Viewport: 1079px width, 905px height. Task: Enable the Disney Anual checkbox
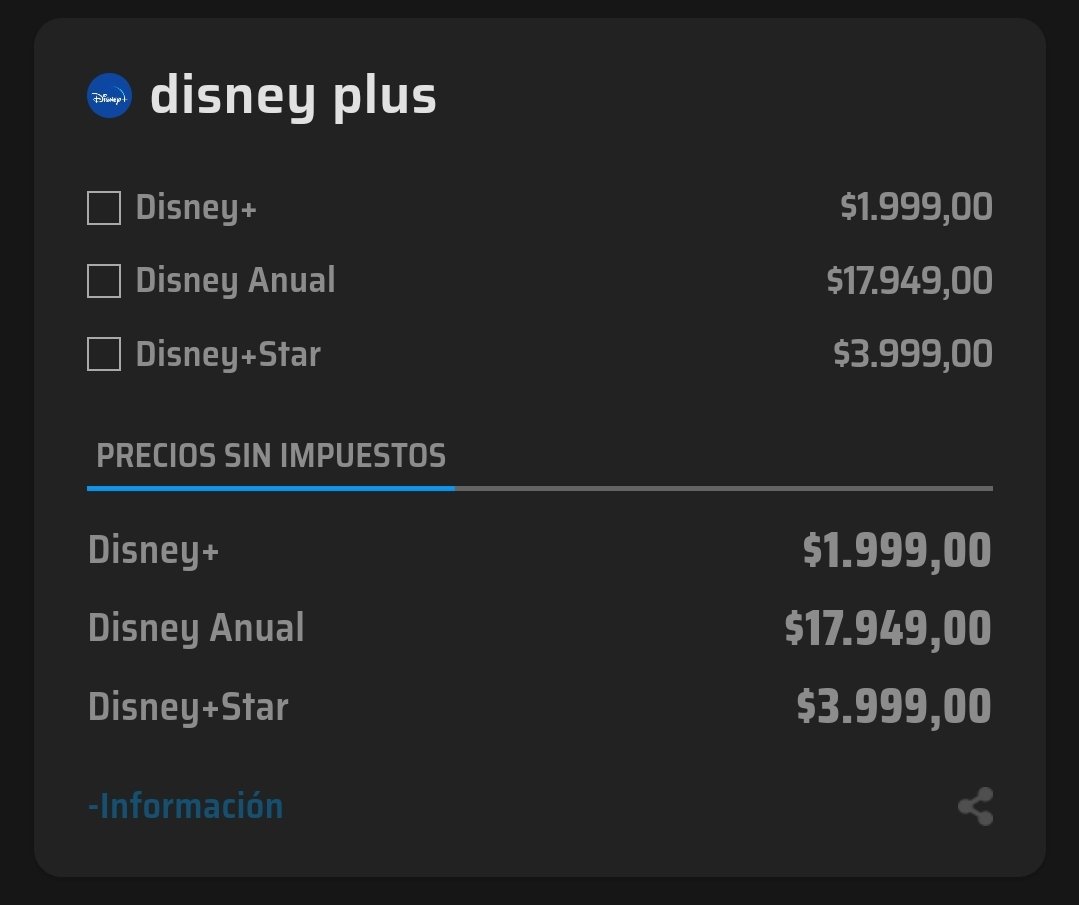pyautogui.click(x=103, y=281)
